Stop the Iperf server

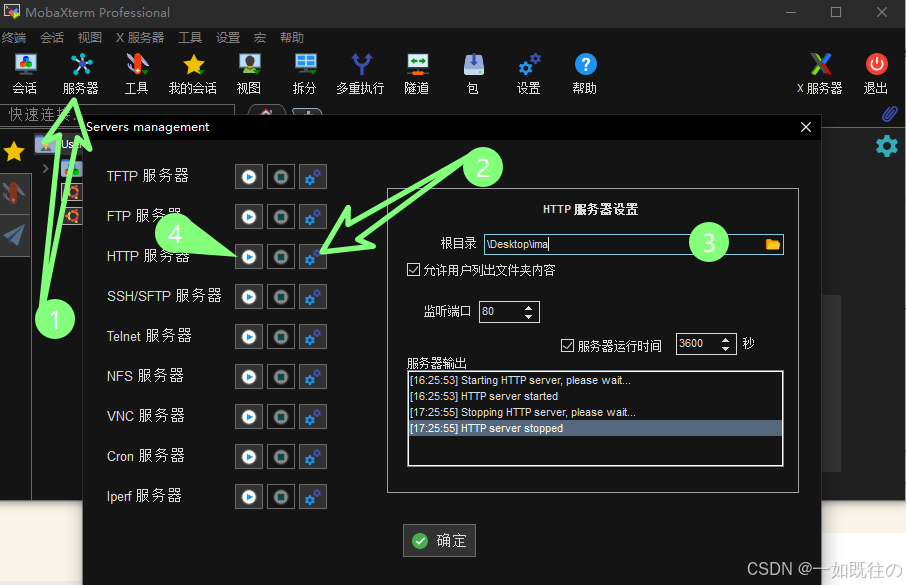(x=281, y=497)
